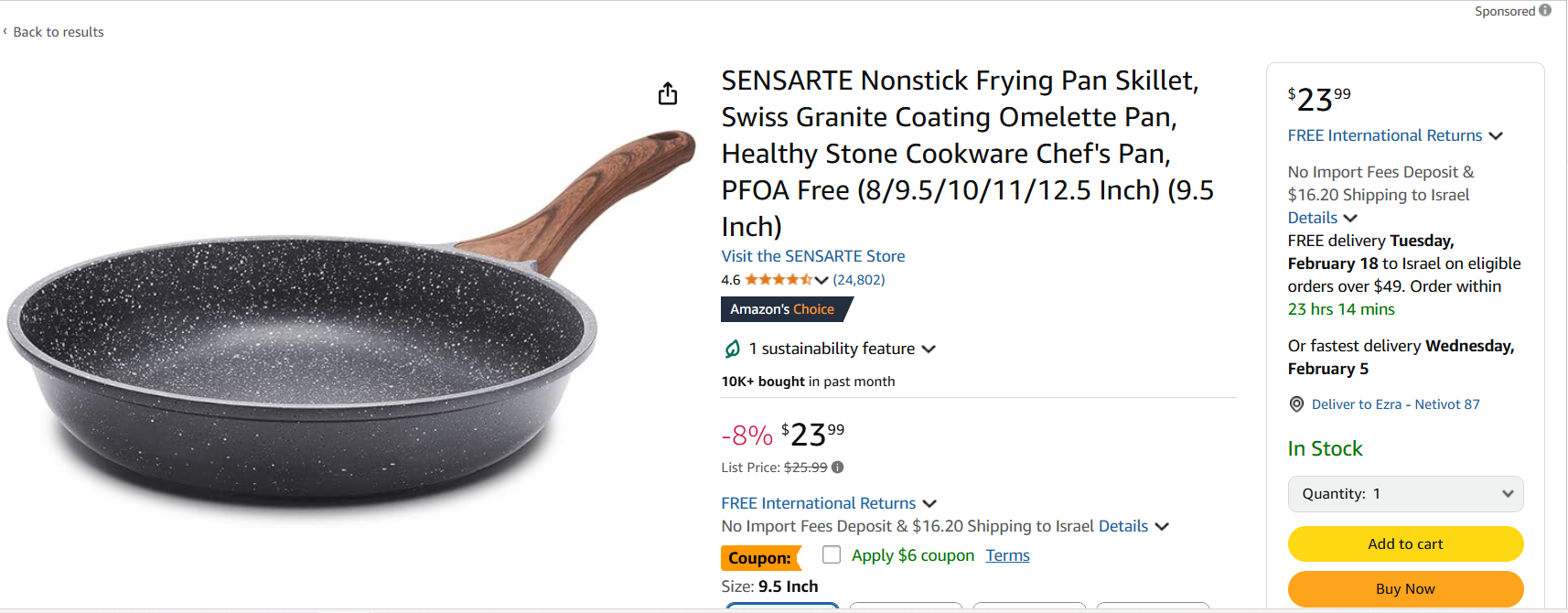This screenshot has height=613, width=1568.
Task: Expand the sustainability feature chevron
Action: click(929, 349)
